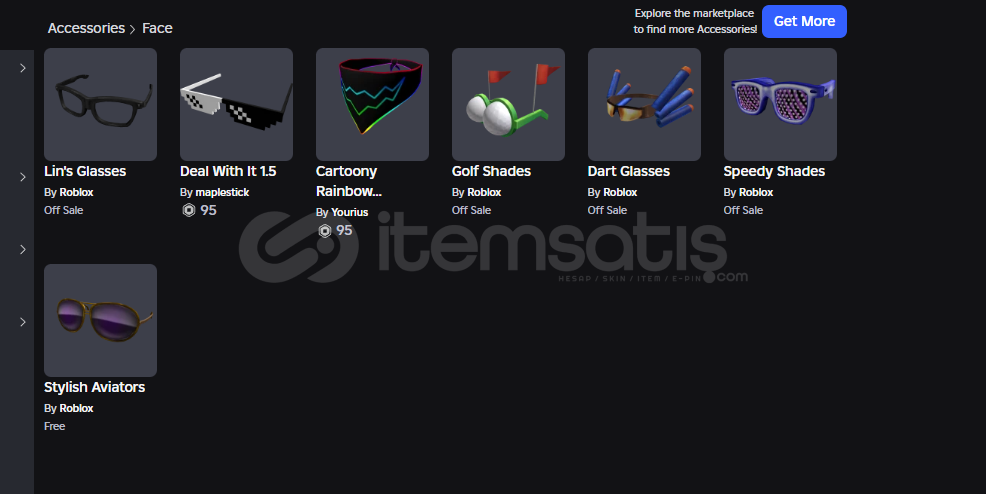This screenshot has height=494, width=986.
Task: Select Face in the breadcrumb
Action: tap(157, 28)
